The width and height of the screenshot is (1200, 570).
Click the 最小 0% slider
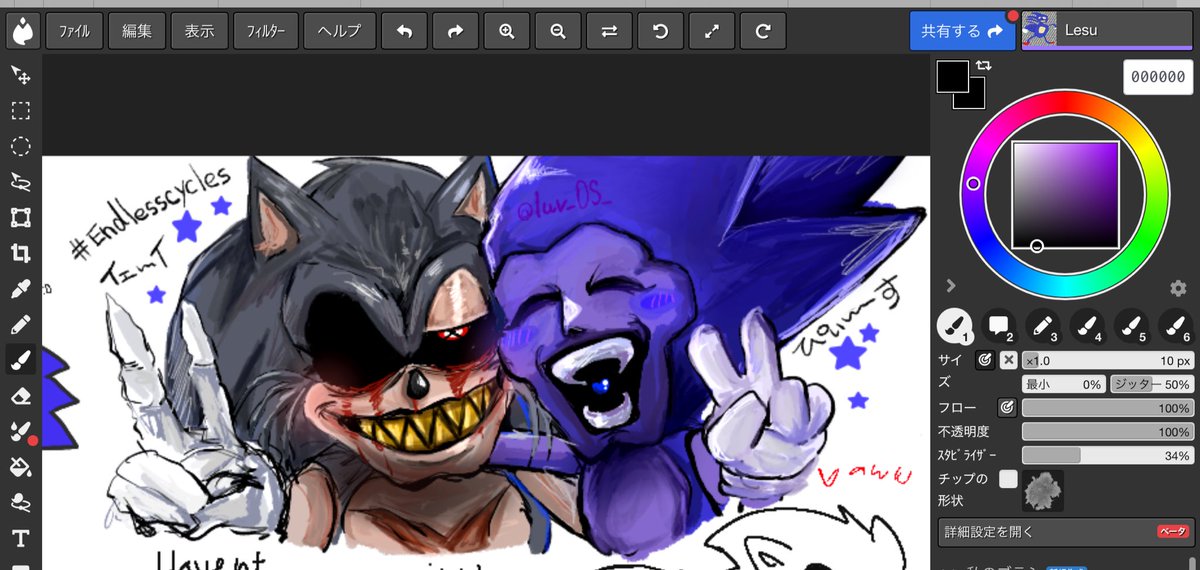coord(1063,384)
